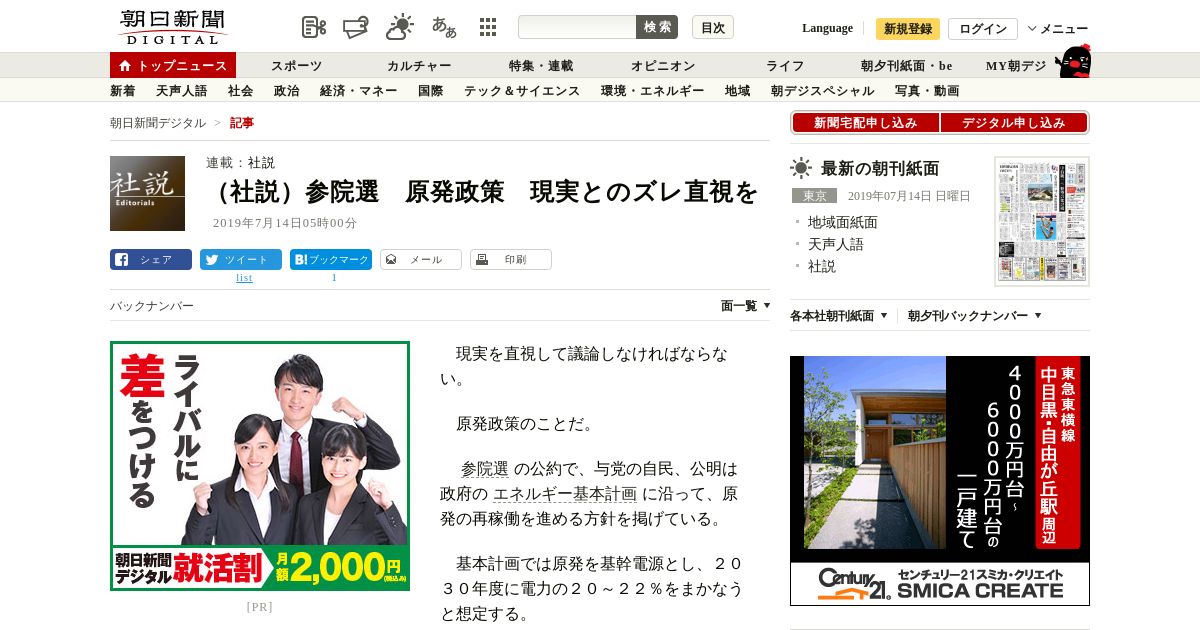Expand 各本社朝刊紙面 dropdown
This screenshot has width=1200, height=630.
tap(839, 316)
